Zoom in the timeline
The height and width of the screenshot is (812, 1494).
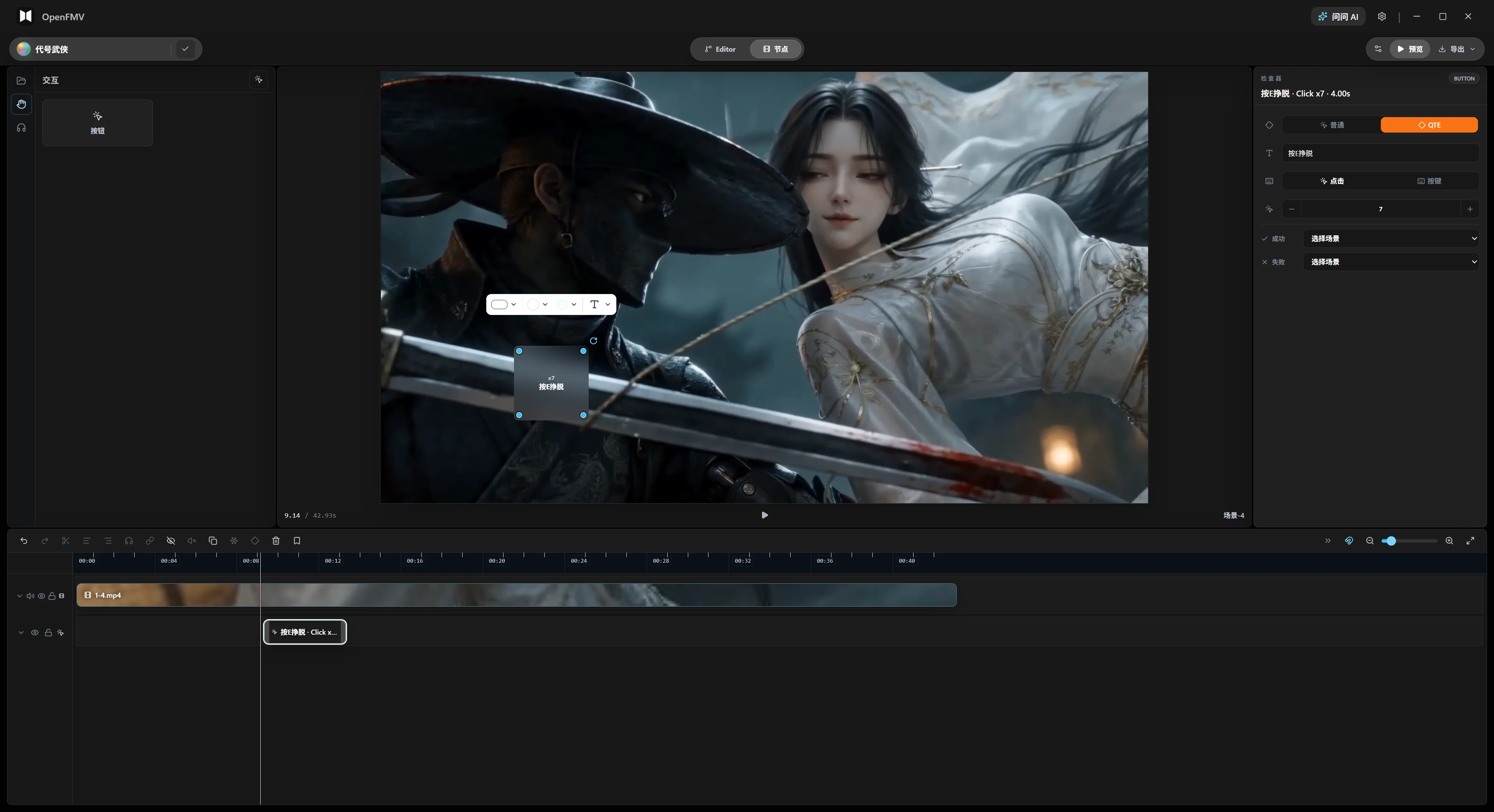(x=1449, y=541)
